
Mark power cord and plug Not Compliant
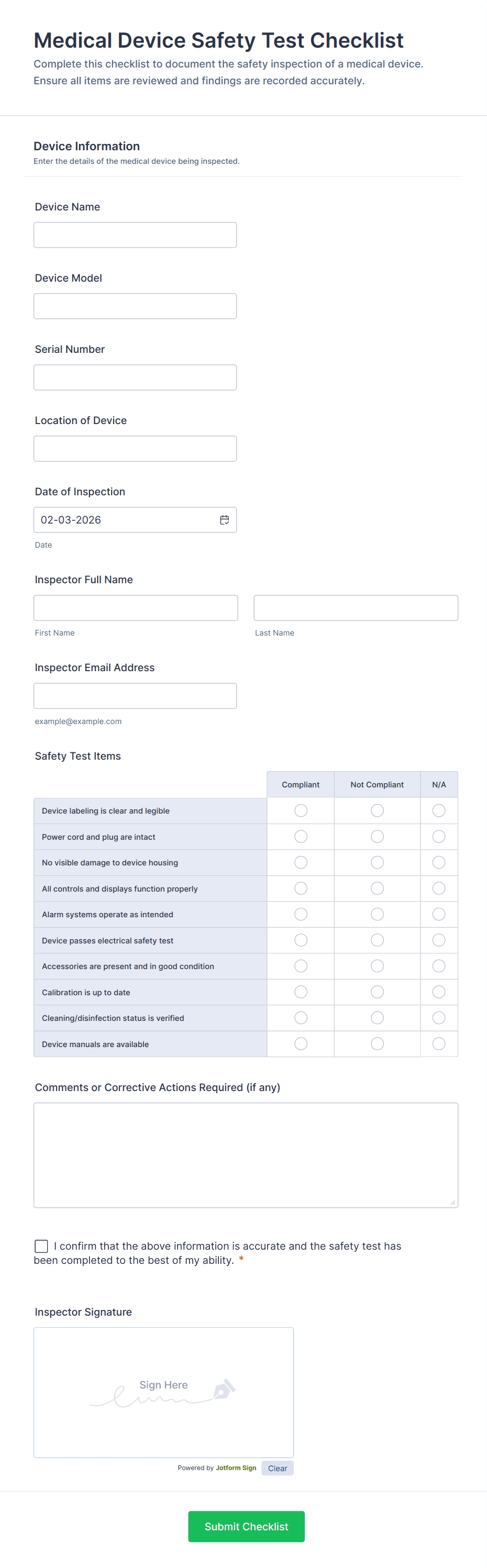(x=378, y=837)
